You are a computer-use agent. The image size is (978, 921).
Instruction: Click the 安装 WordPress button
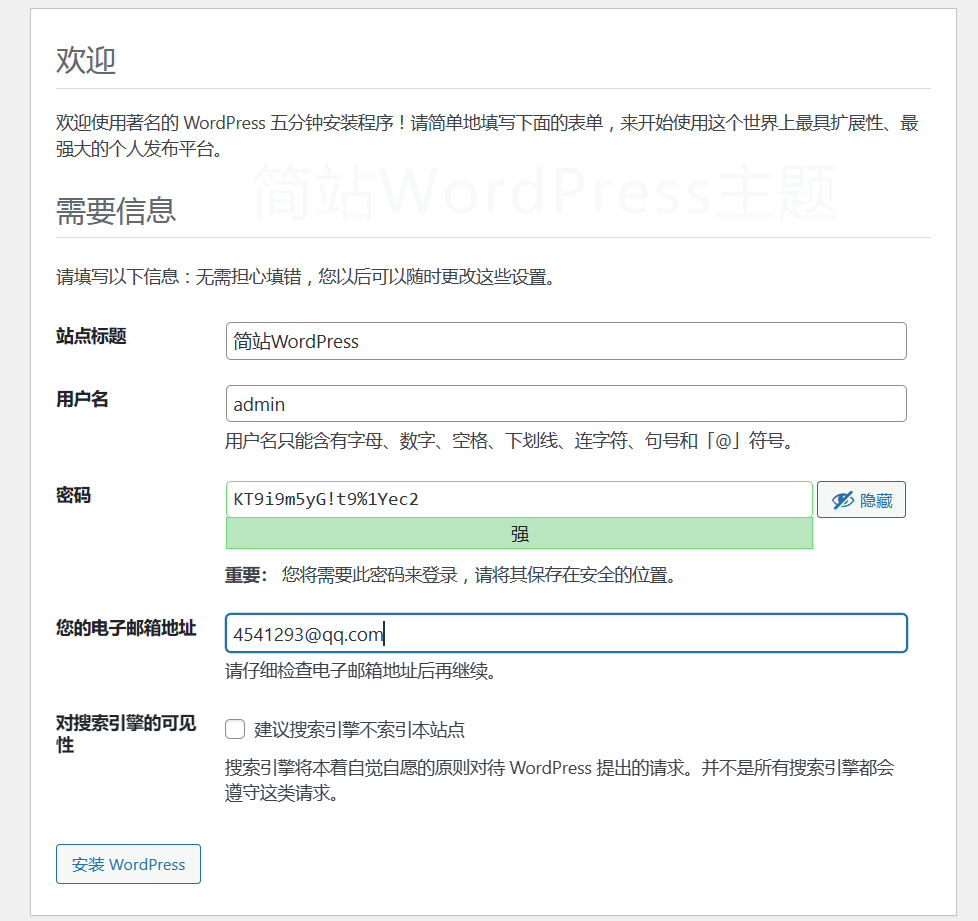pyautogui.click(x=128, y=863)
